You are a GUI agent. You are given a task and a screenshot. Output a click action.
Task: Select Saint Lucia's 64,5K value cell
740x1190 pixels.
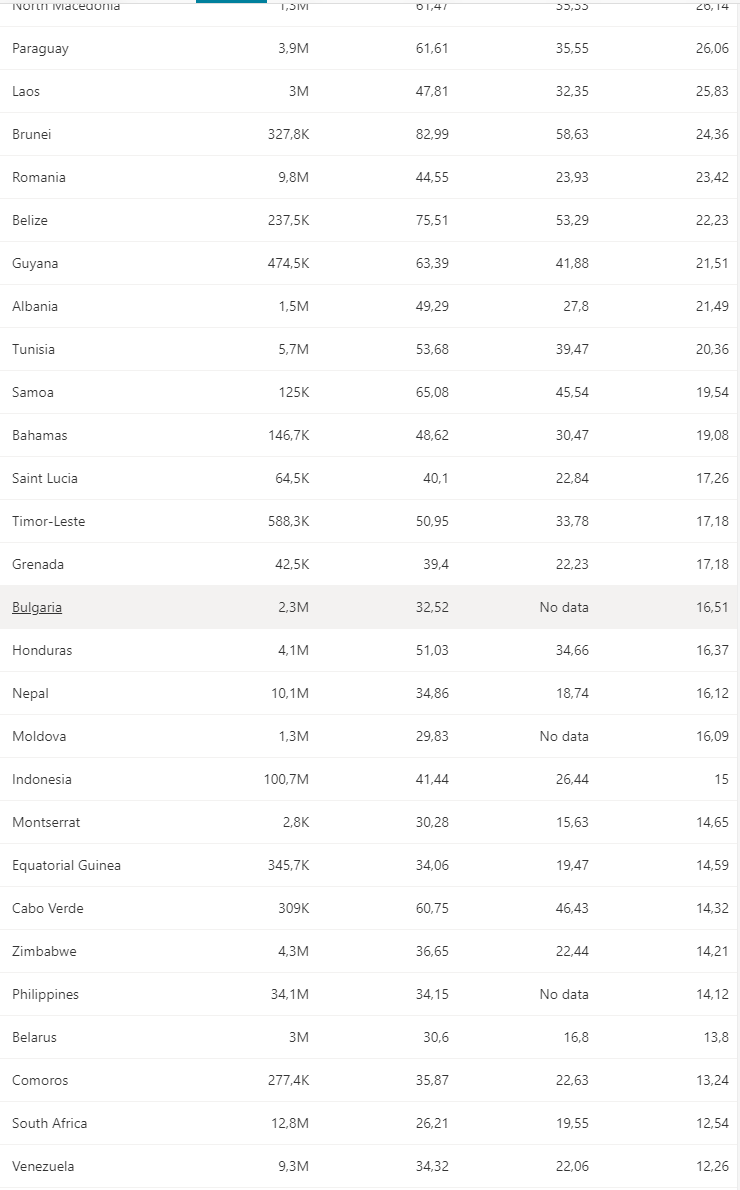(x=292, y=478)
